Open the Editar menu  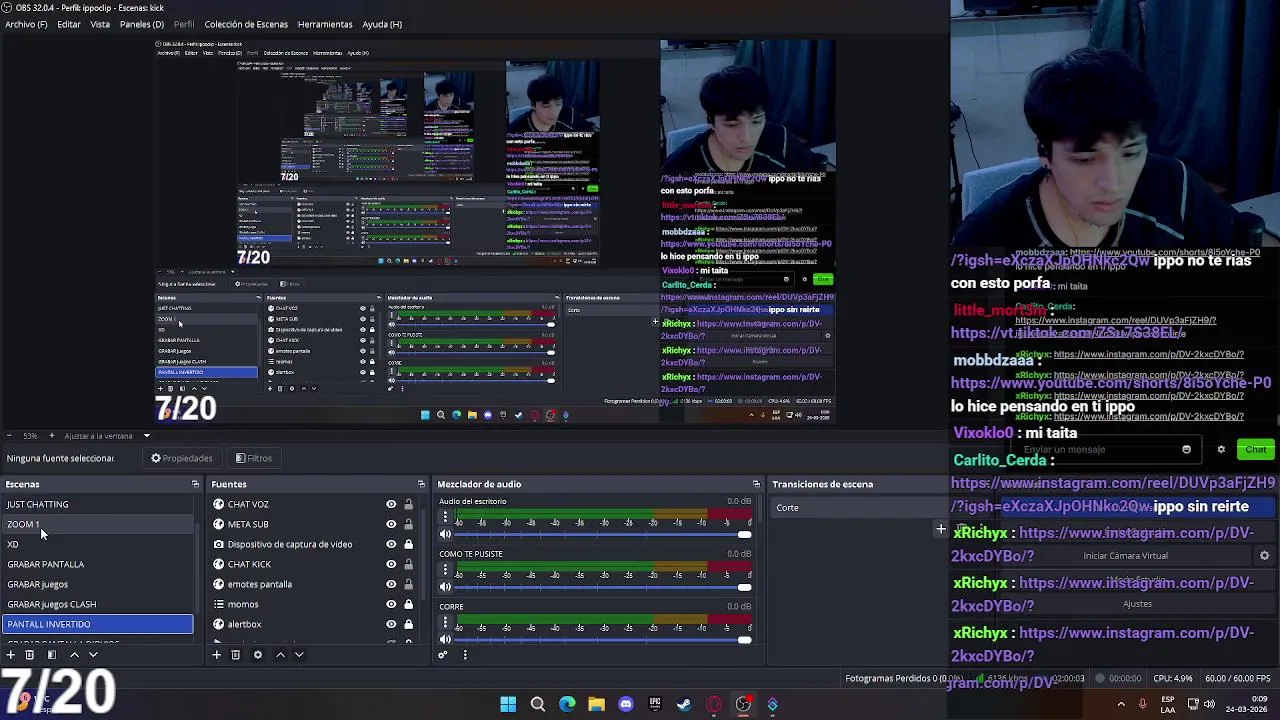(69, 24)
